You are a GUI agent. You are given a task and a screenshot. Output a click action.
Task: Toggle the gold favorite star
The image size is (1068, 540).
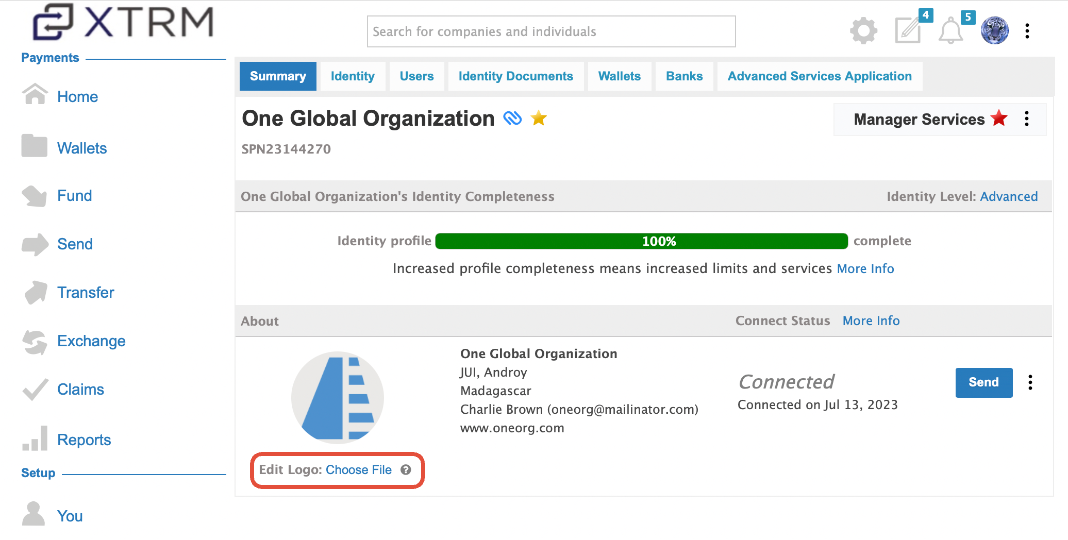coord(539,118)
